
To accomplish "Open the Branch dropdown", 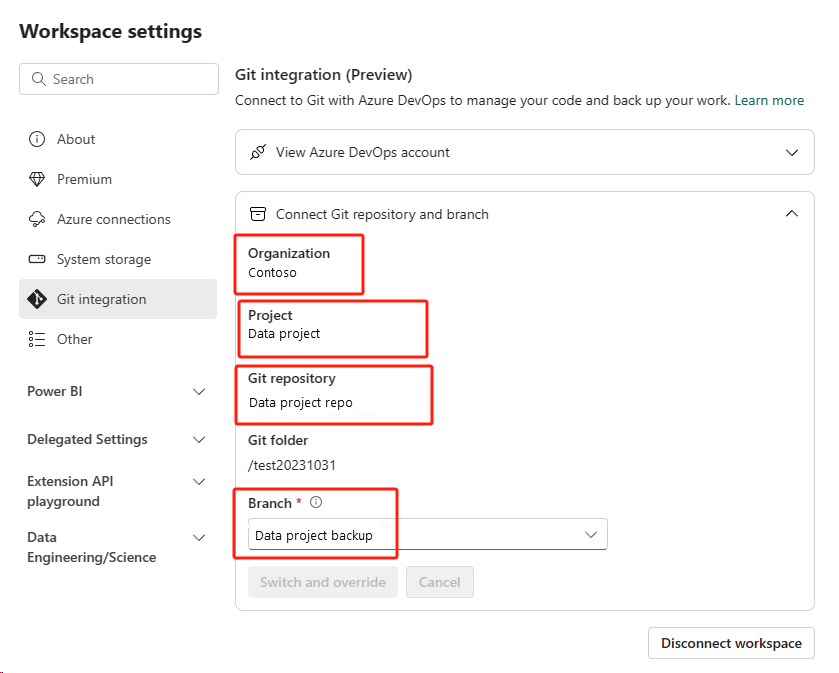I will tap(590, 535).
